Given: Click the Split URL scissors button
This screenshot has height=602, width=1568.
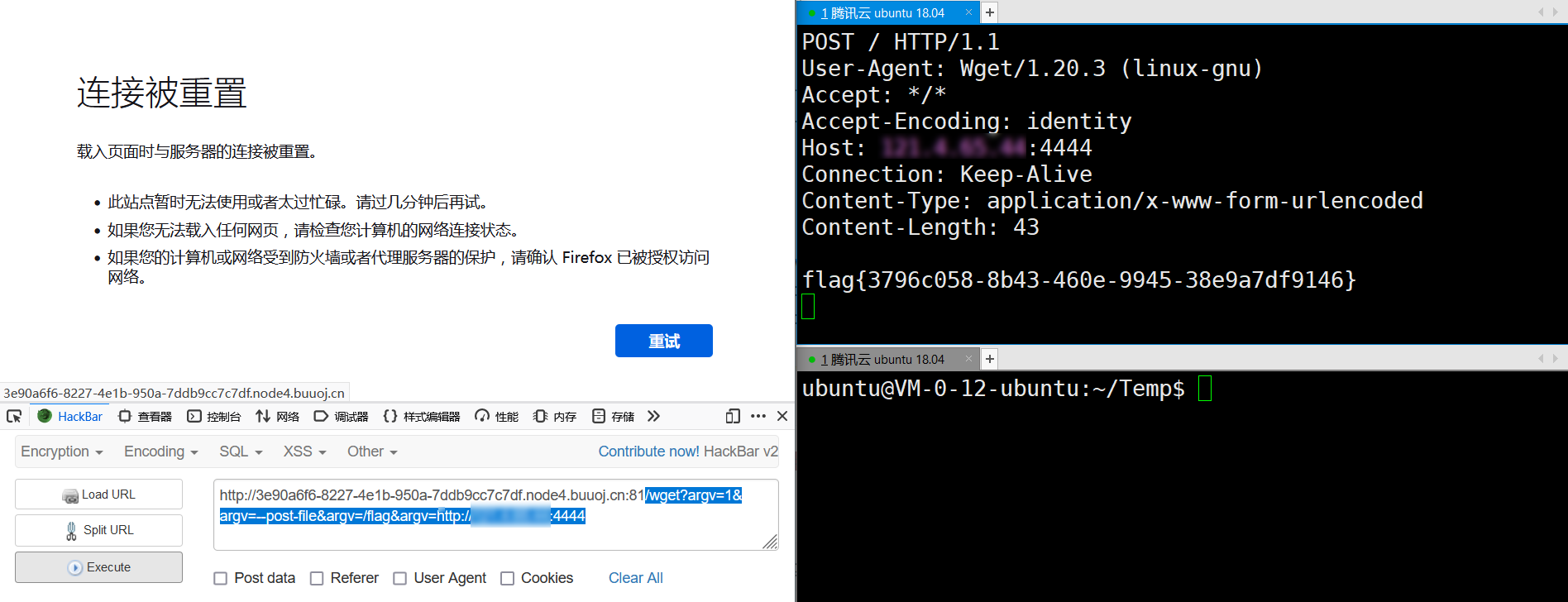Looking at the screenshot, I should [98, 530].
